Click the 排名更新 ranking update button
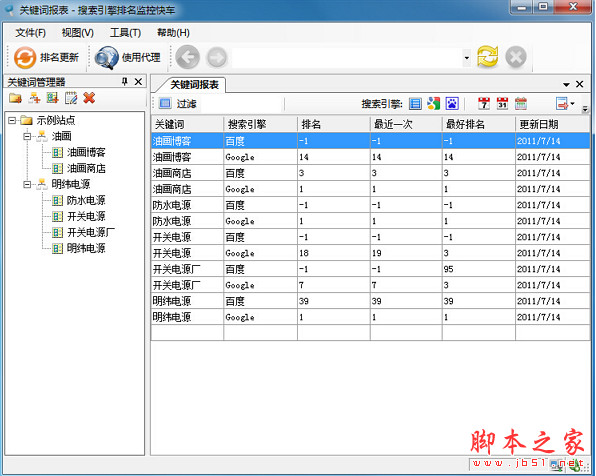 [46, 57]
